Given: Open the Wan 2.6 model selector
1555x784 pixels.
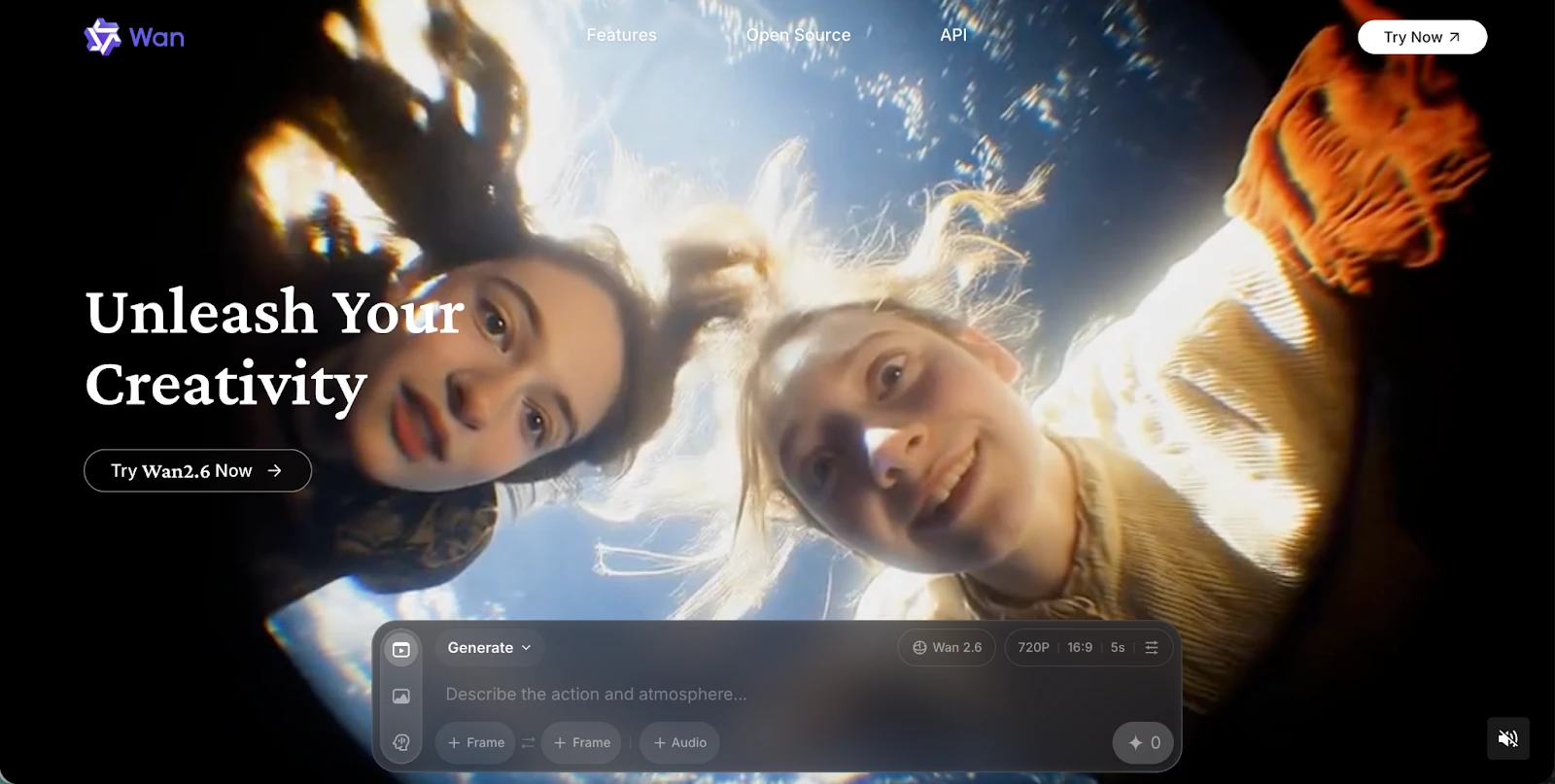Looking at the screenshot, I should coord(947,648).
